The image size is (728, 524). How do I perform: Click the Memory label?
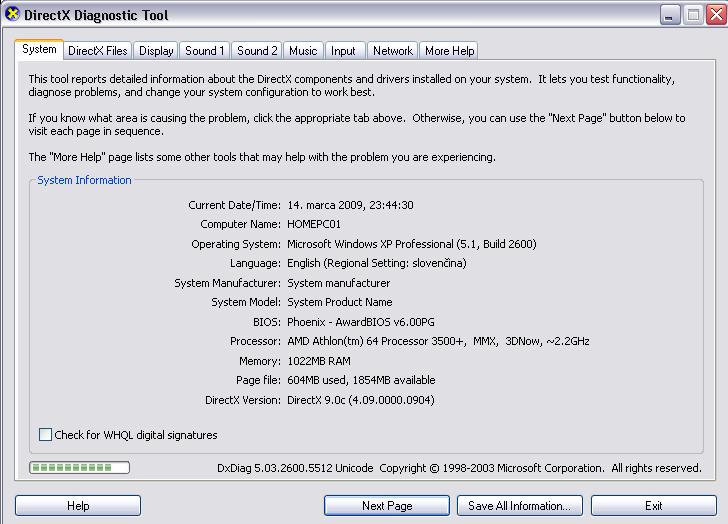coord(260,361)
